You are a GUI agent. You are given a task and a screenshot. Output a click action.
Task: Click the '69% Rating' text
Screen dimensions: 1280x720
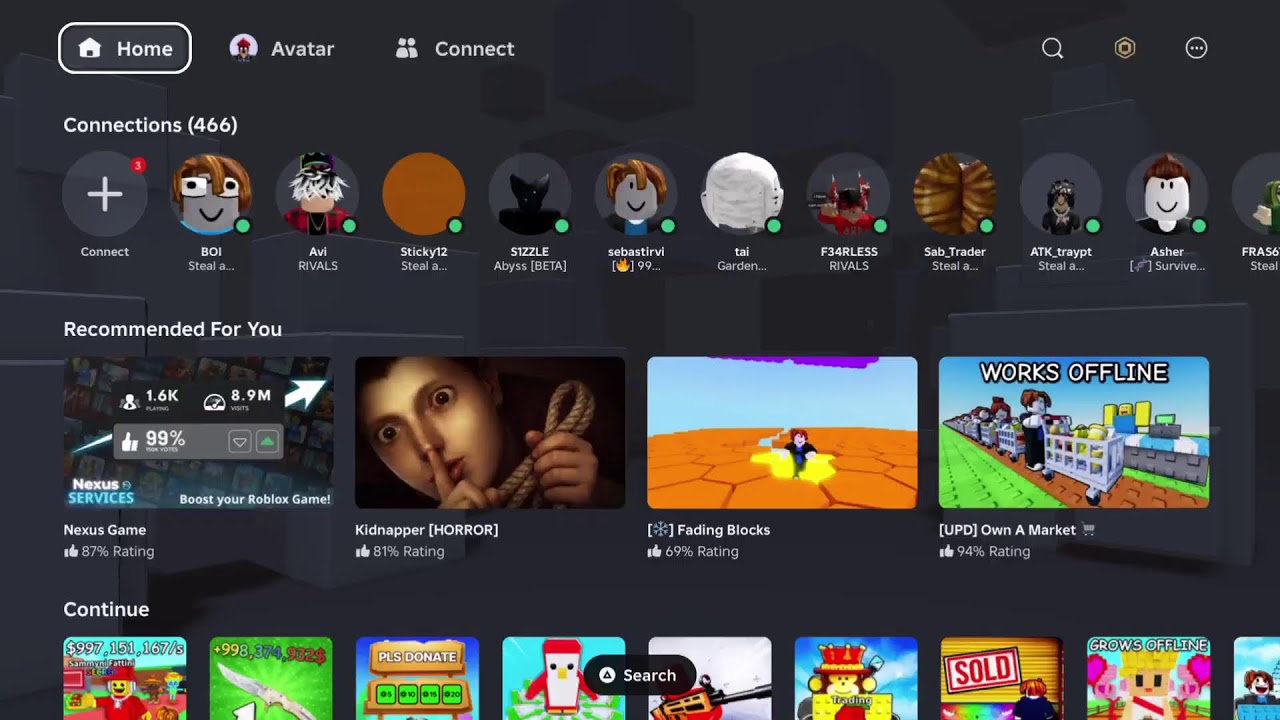tap(701, 551)
